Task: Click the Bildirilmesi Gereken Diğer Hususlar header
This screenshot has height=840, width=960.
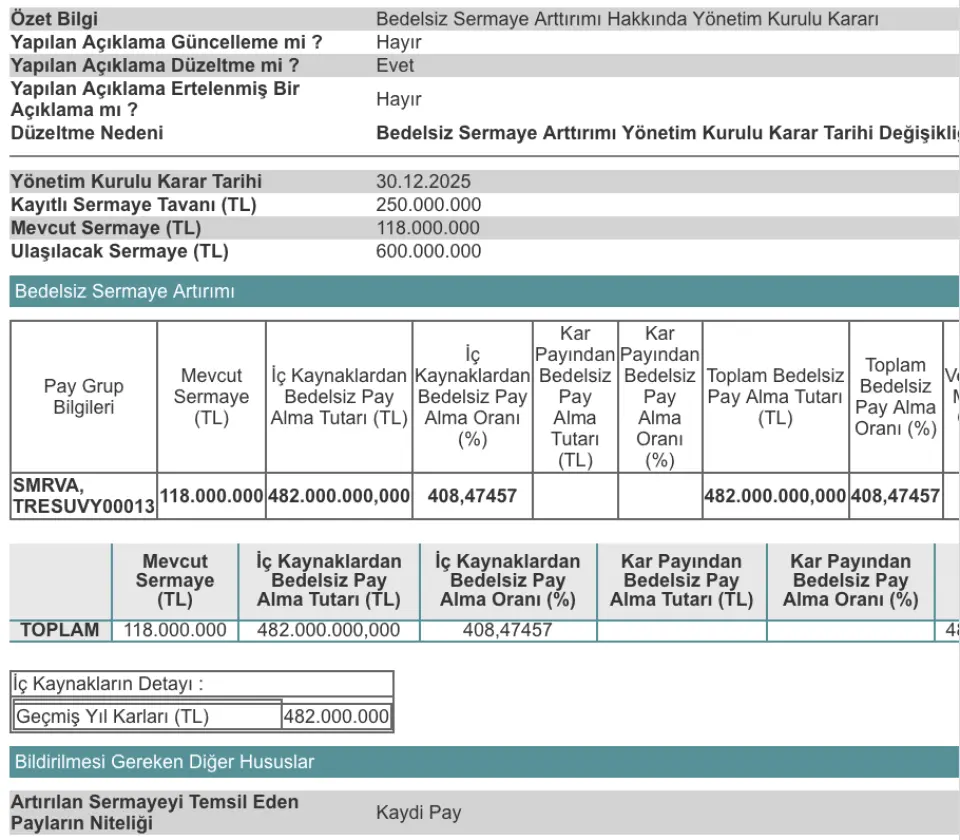Action: pos(164,762)
